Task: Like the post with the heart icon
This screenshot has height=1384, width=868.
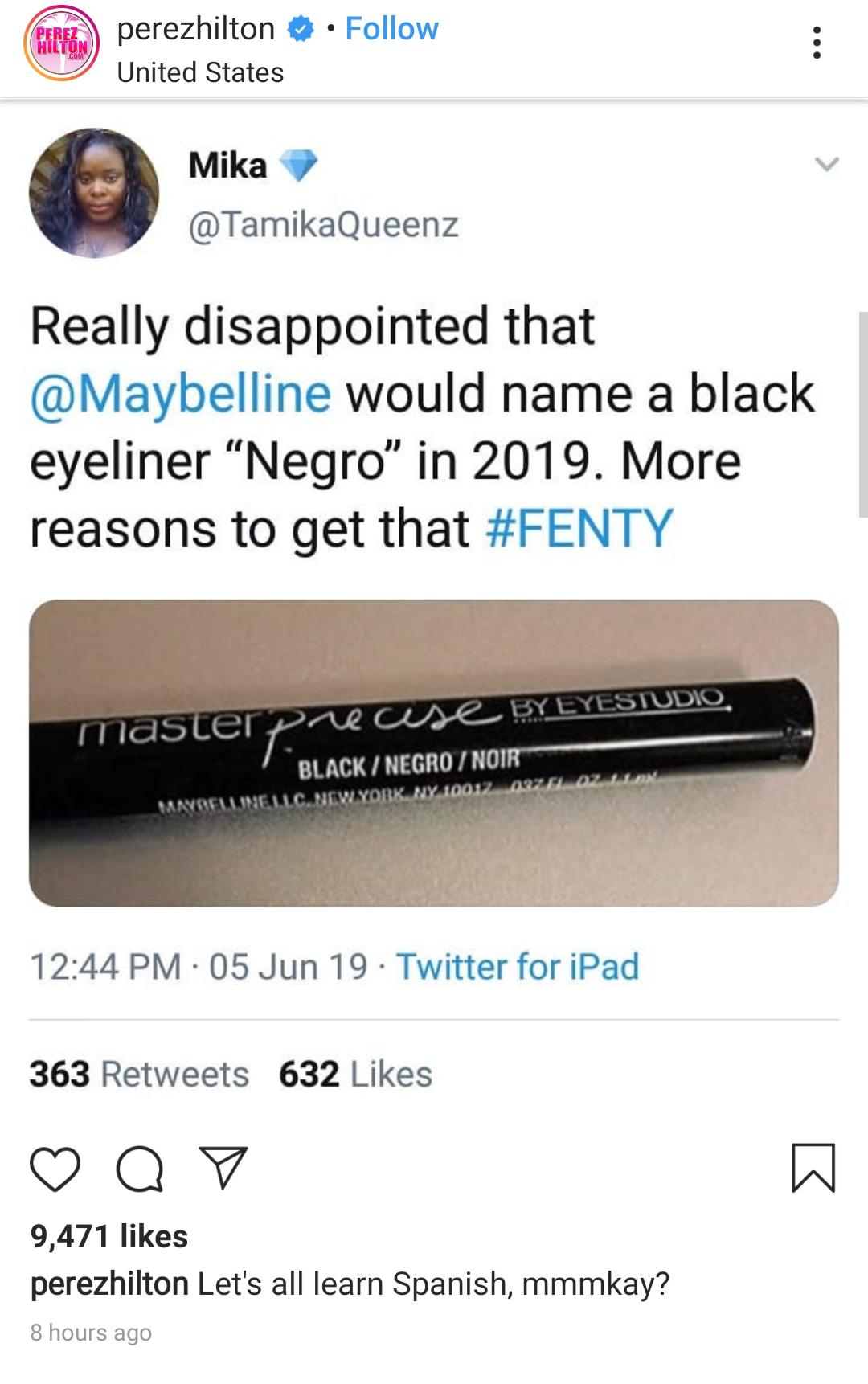Action: [x=55, y=1169]
